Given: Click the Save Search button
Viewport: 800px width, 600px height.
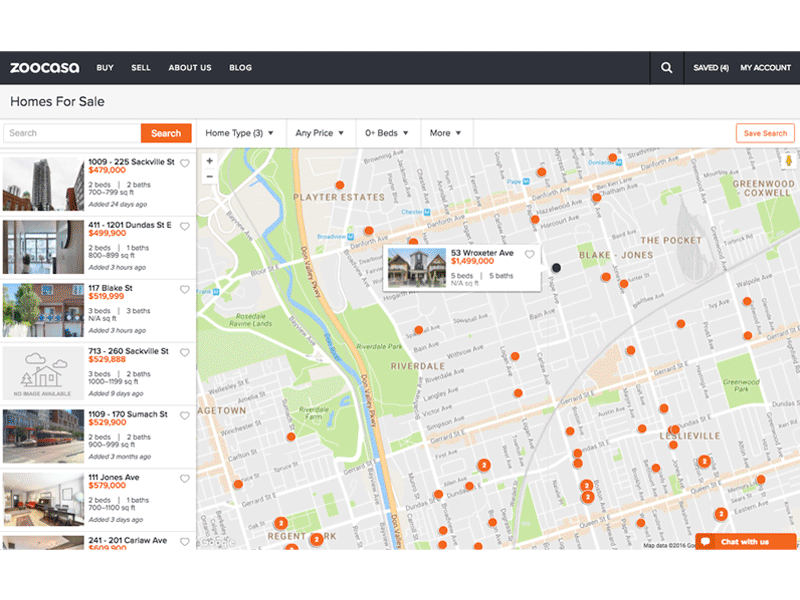Looking at the screenshot, I should [765, 133].
